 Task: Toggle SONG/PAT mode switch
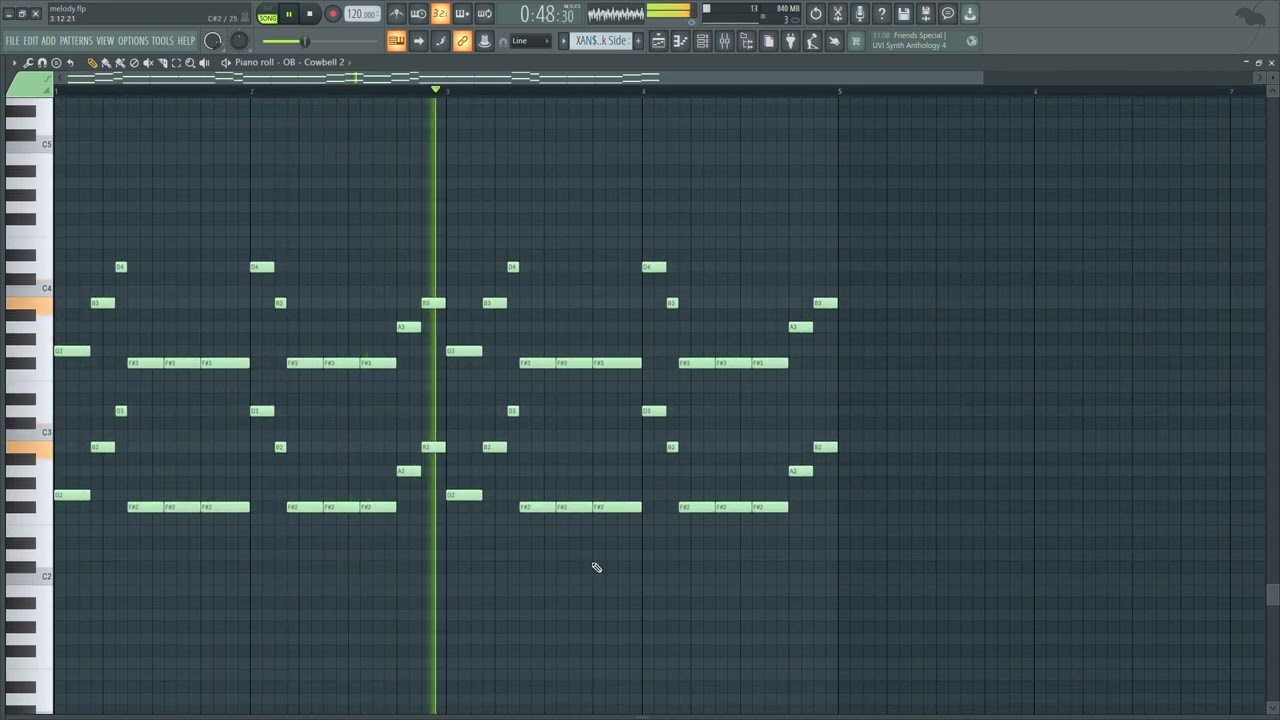tap(267, 15)
